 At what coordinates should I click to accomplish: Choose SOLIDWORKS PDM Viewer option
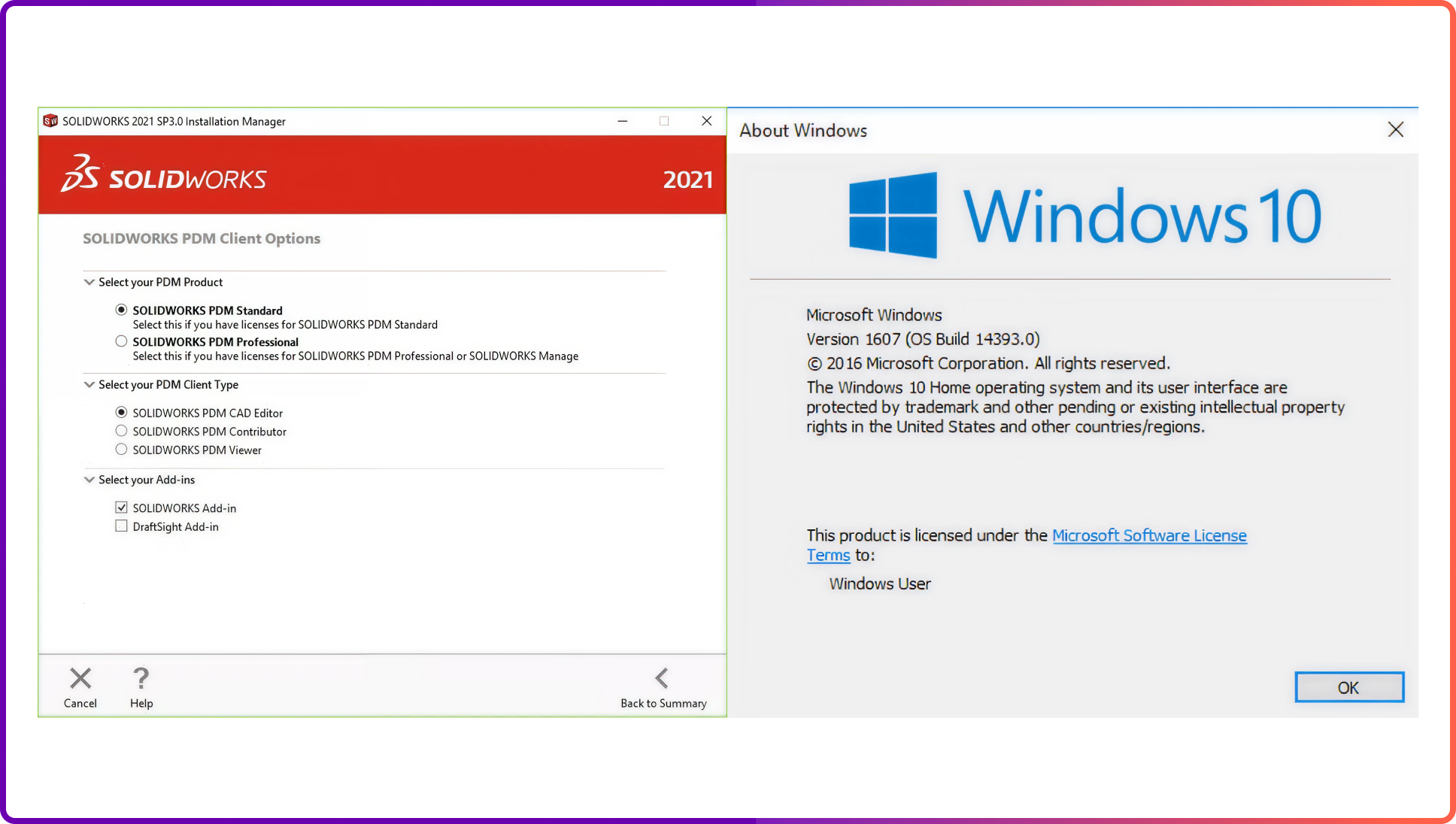(x=121, y=450)
